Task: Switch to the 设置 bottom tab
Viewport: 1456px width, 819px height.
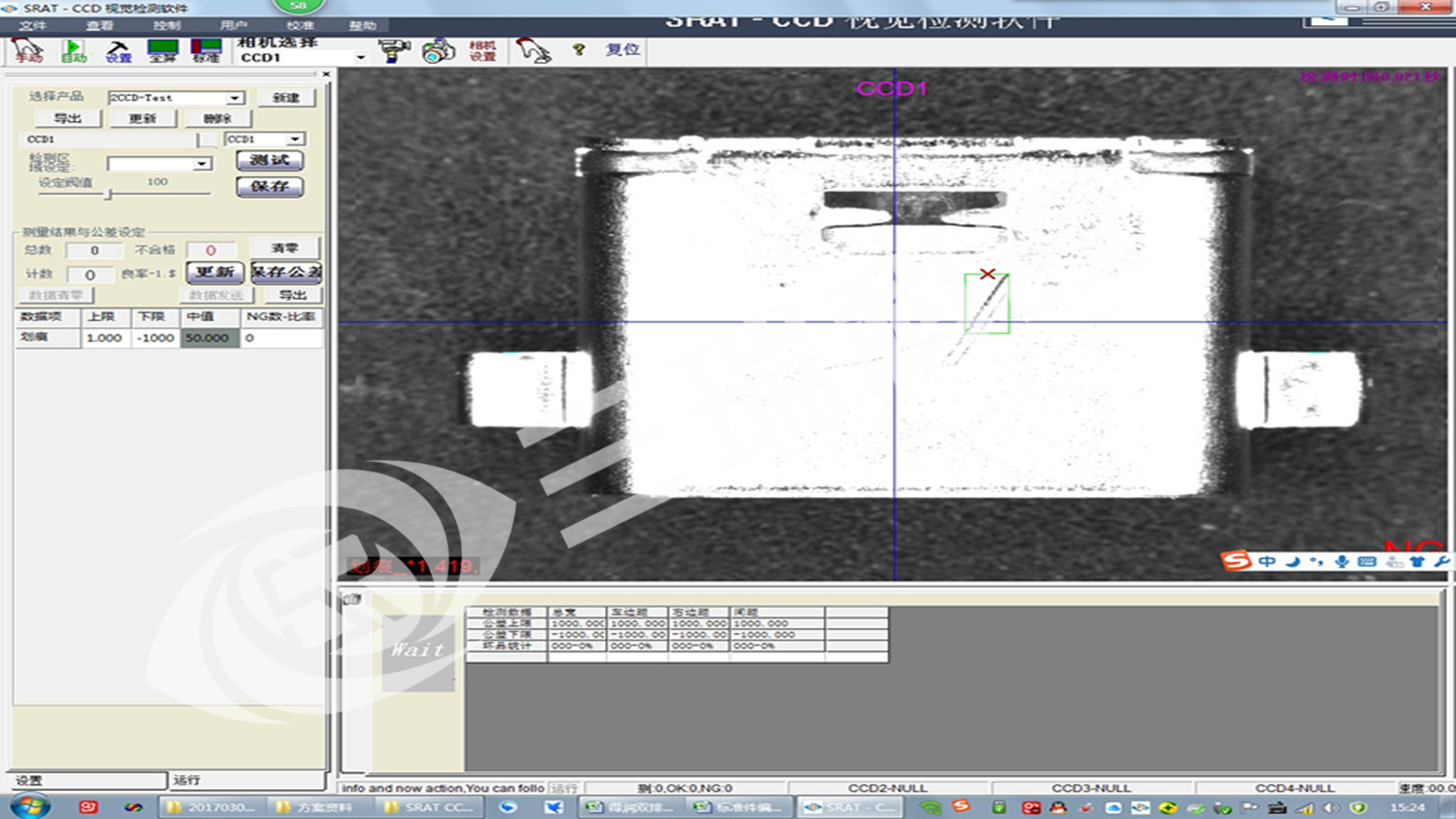Action: click(x=89, y=780)
